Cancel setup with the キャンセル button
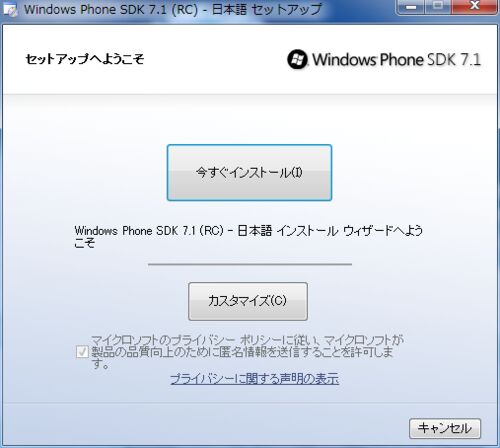 445,428
